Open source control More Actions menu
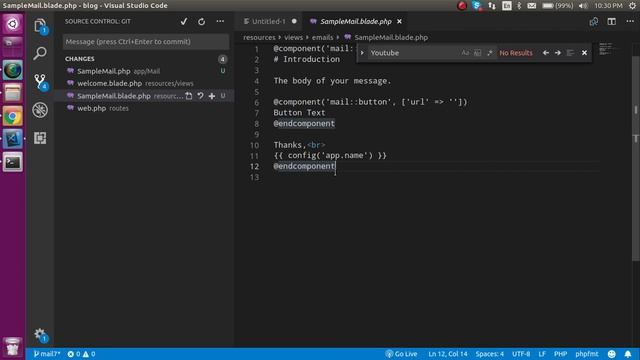640x360 pixels. [x=220, y=21]
